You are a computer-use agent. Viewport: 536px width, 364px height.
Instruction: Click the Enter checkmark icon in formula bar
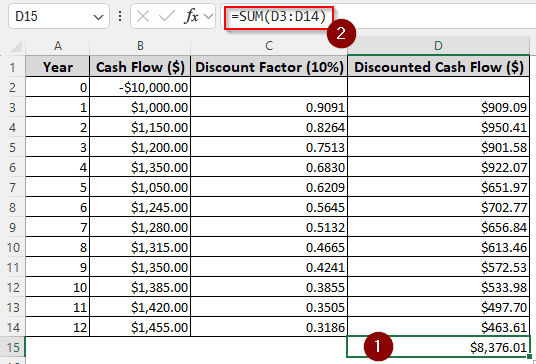tap(167, 16)
